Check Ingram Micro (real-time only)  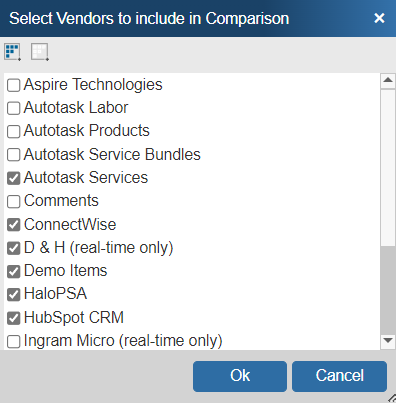tap(14, 341)
